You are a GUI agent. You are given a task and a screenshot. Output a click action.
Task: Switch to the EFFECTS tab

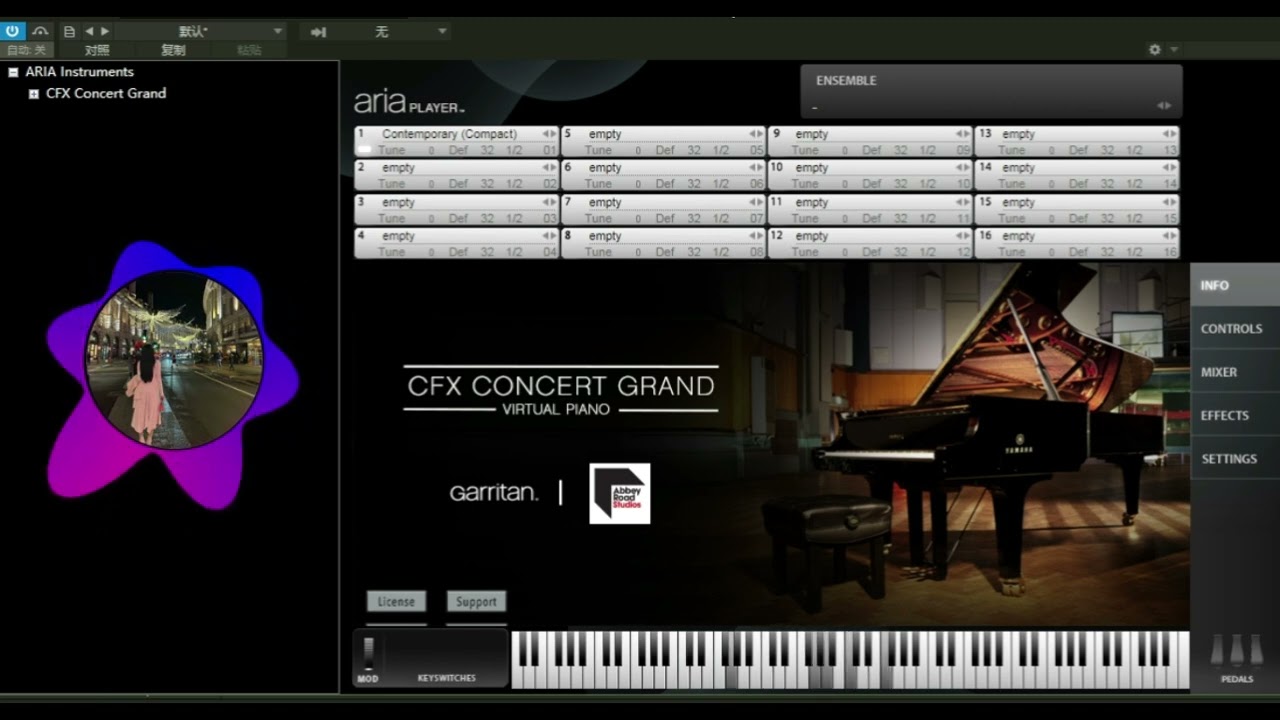(x=1235, y=415)
